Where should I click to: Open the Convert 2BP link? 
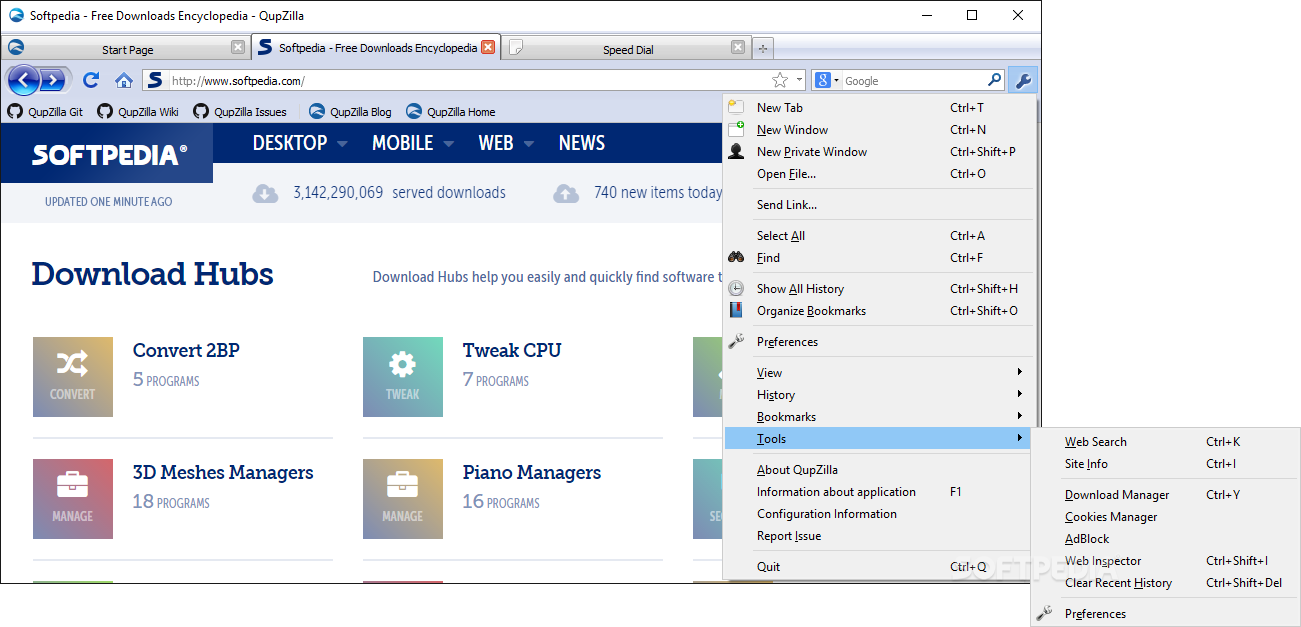(186, 350)
